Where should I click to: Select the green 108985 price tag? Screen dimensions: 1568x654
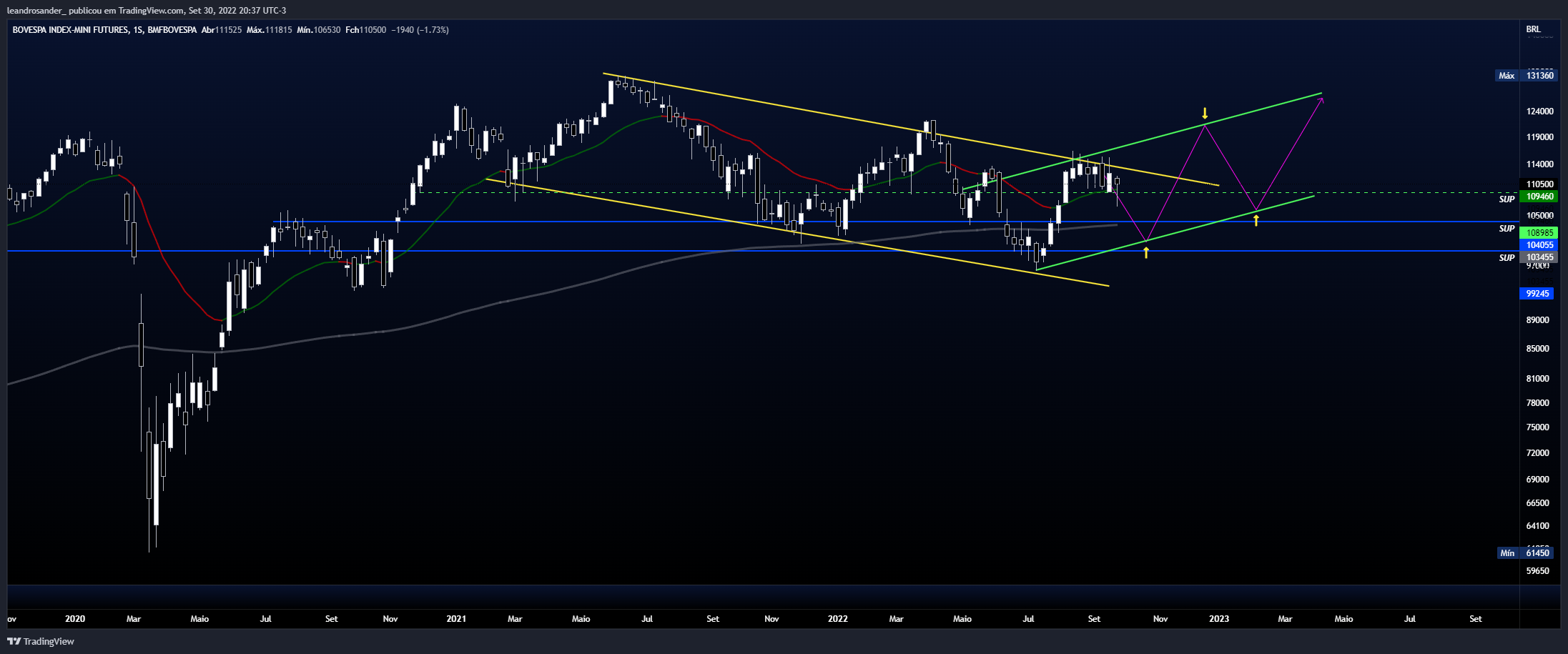coord(1539,232)
